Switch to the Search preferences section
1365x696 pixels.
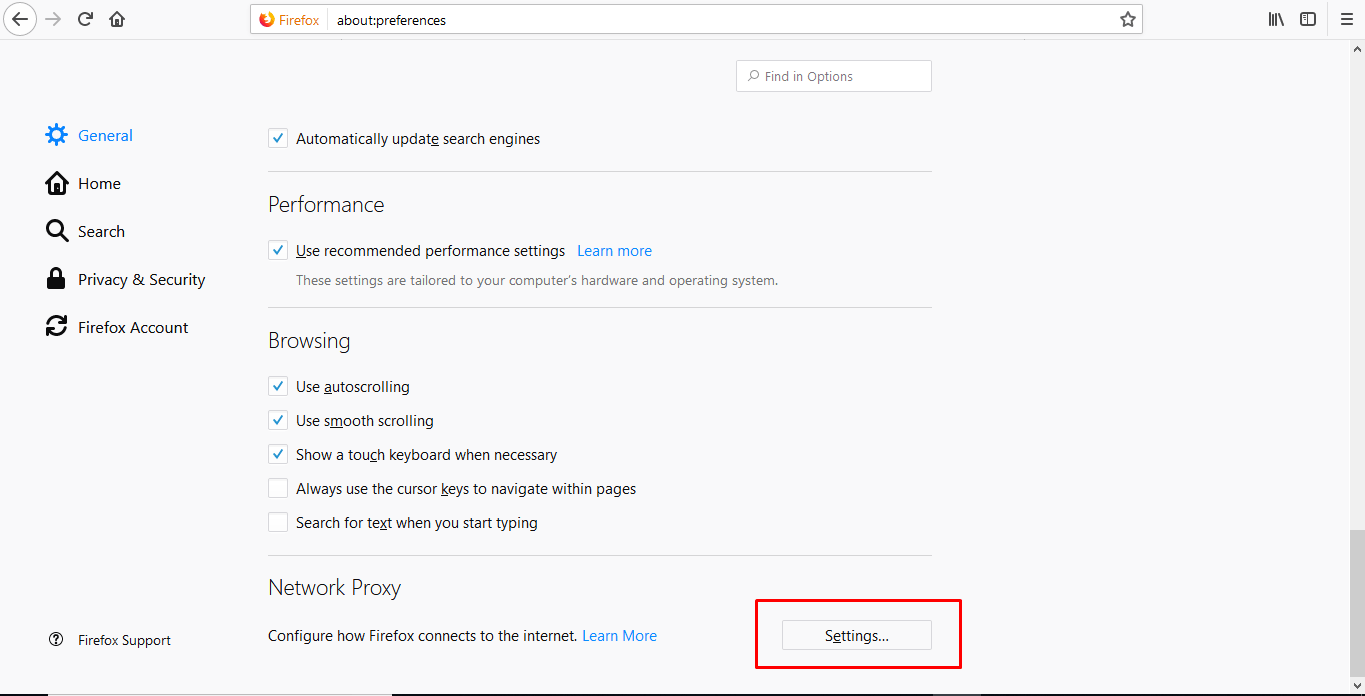[x=101, y=232]
